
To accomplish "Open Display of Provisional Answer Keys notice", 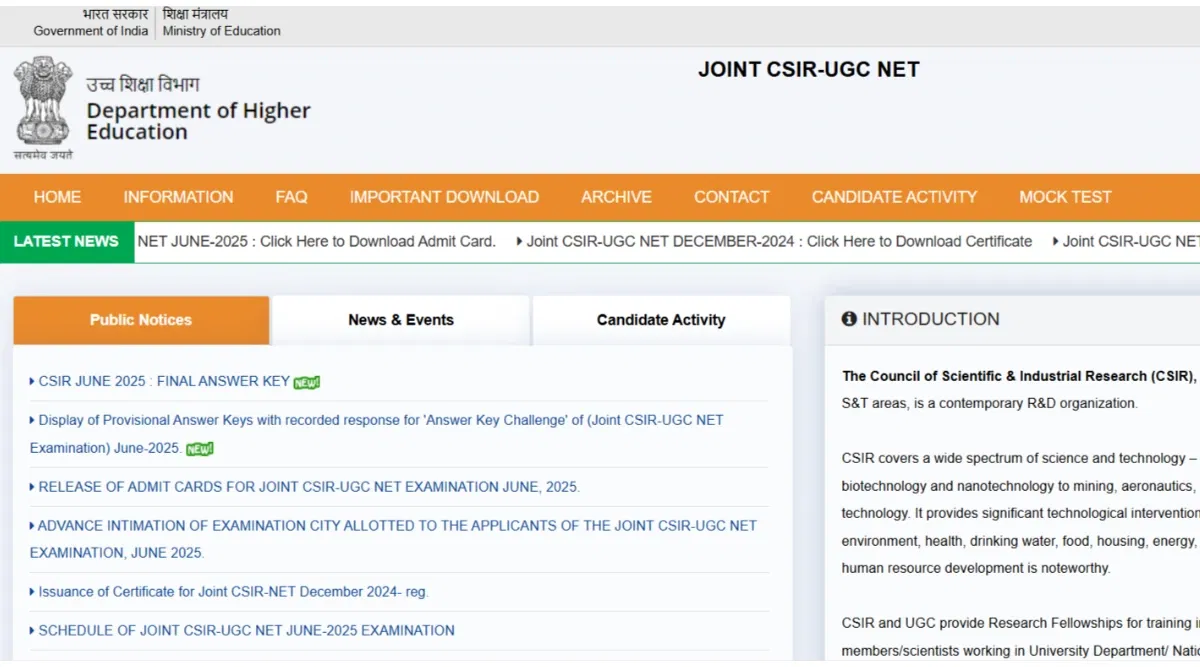I will coord(376,434).
